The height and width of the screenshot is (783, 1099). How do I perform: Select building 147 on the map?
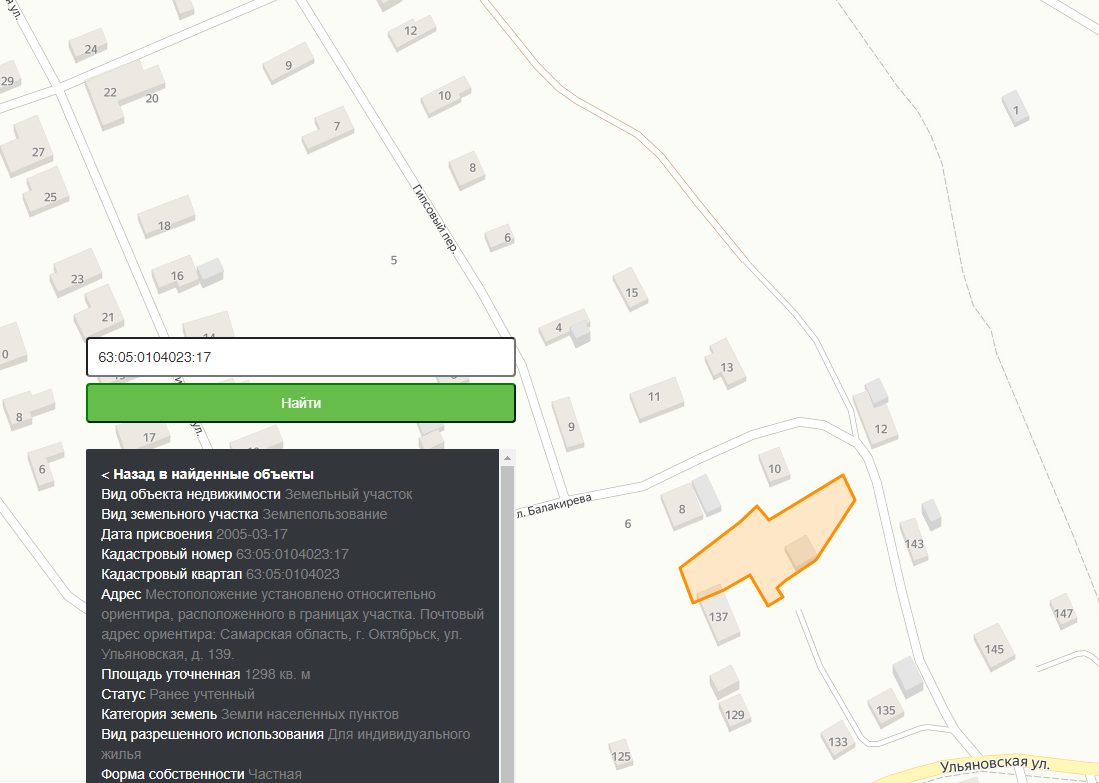tap(1063, 613)
